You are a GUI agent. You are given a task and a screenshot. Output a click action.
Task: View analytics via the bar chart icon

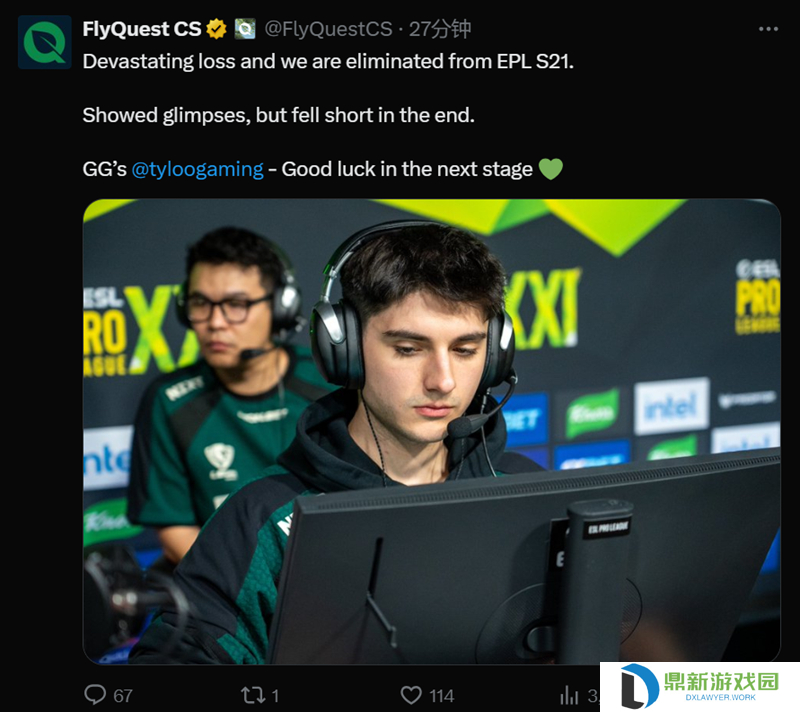(x=569, y=695)
